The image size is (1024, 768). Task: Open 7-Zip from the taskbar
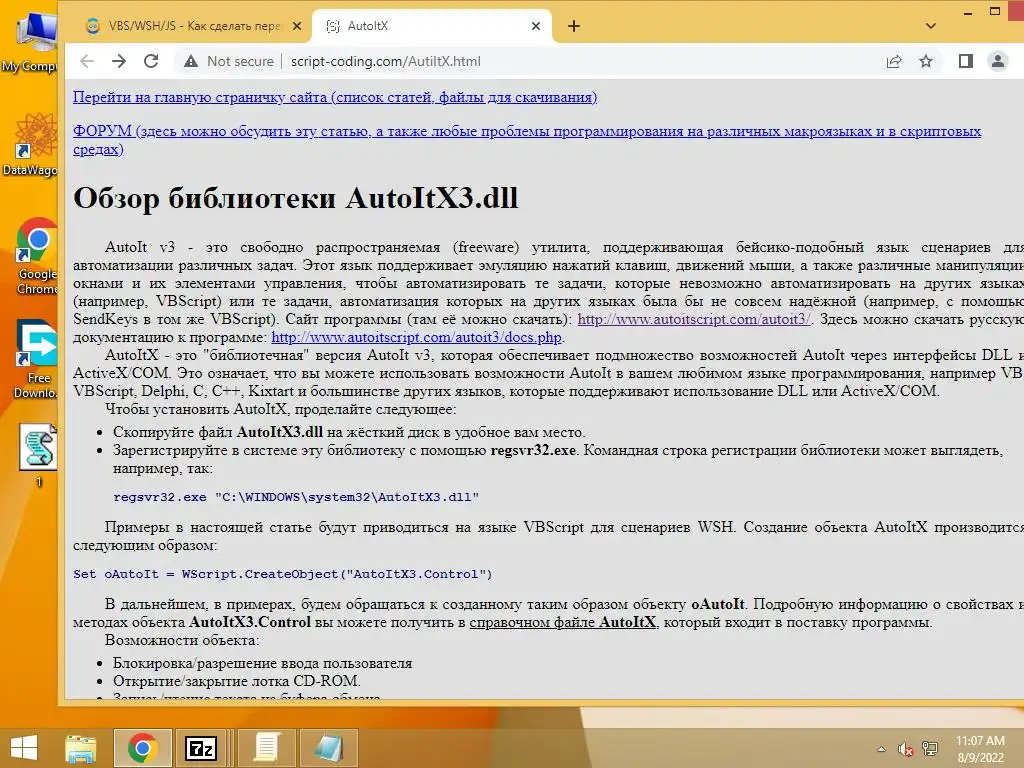coord(201,748)
